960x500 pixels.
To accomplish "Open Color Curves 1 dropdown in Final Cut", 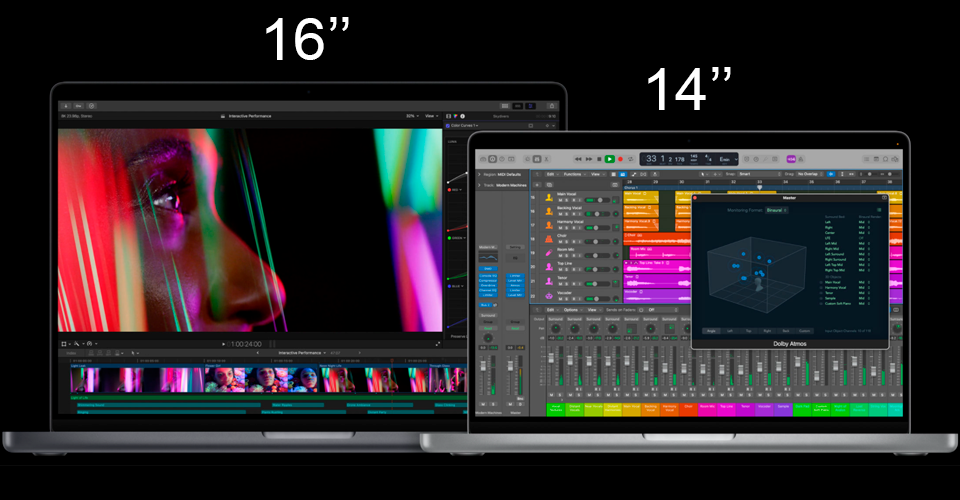I will pos(465,125).
